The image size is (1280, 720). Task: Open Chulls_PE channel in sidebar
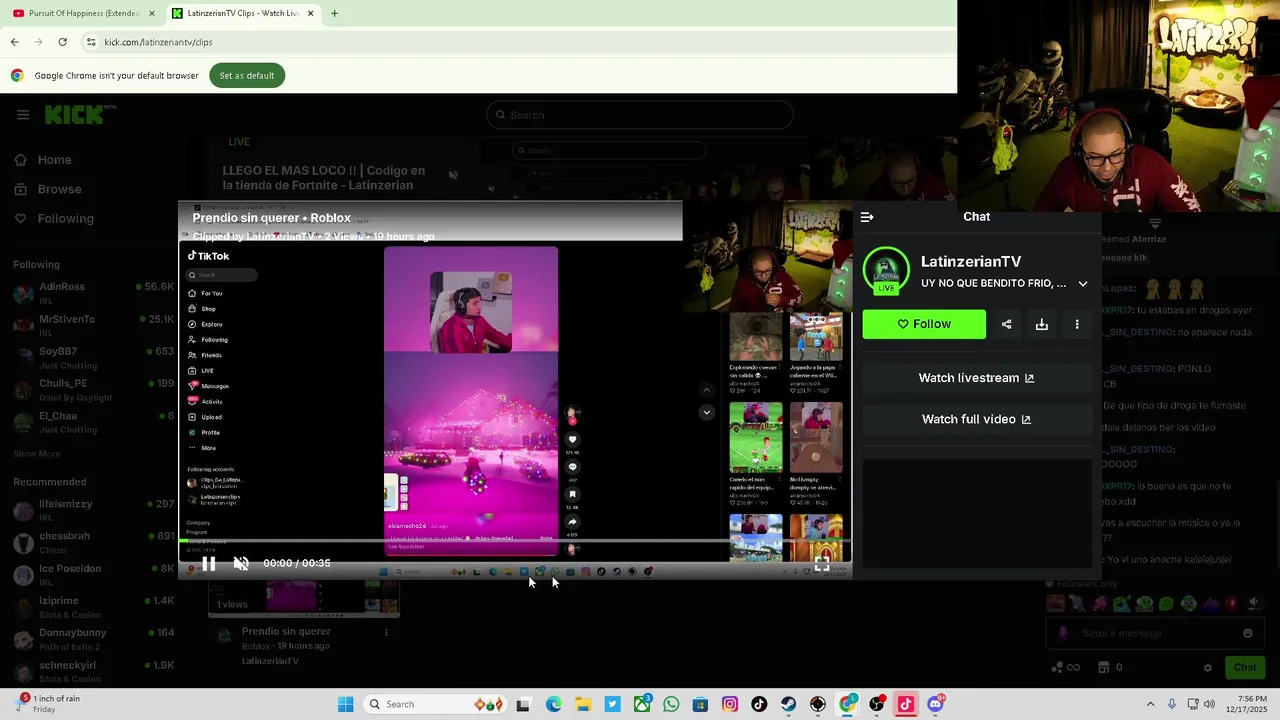[93, 389]
